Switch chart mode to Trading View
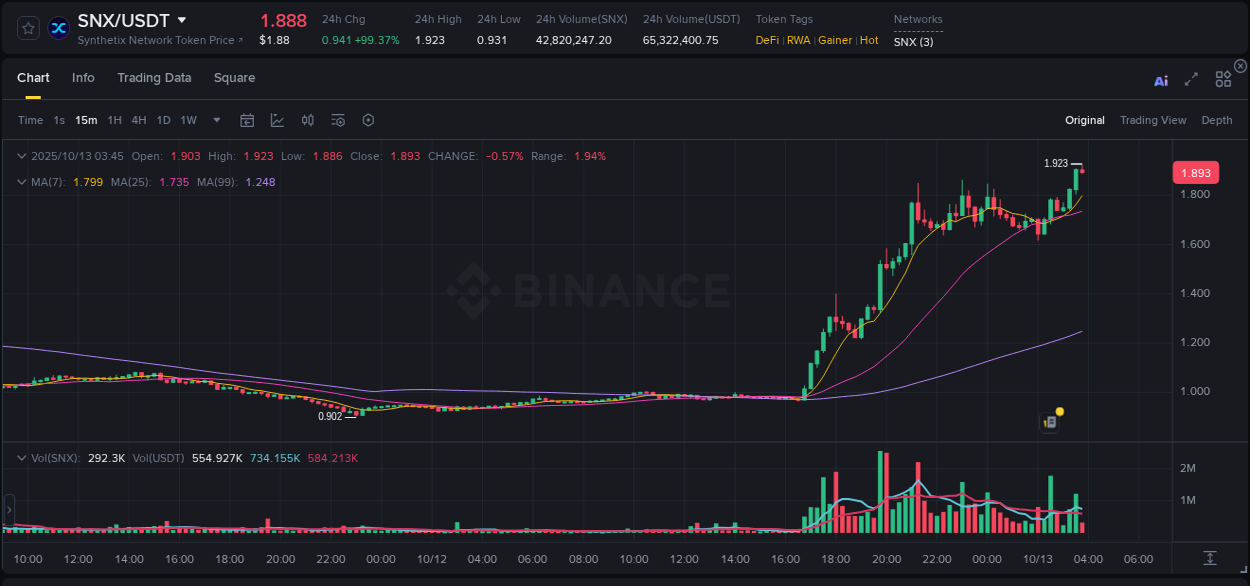Image resolution: width=1250 pixels, height=586 pixels. 1153,120
